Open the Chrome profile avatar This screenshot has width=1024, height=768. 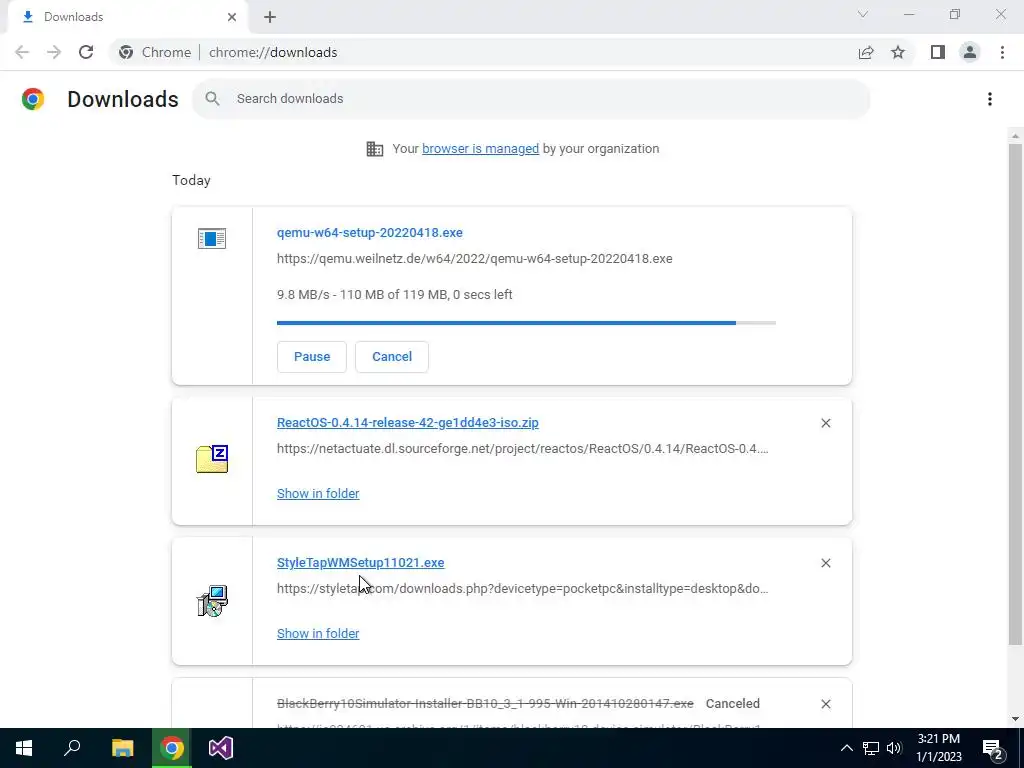point(970,52)
